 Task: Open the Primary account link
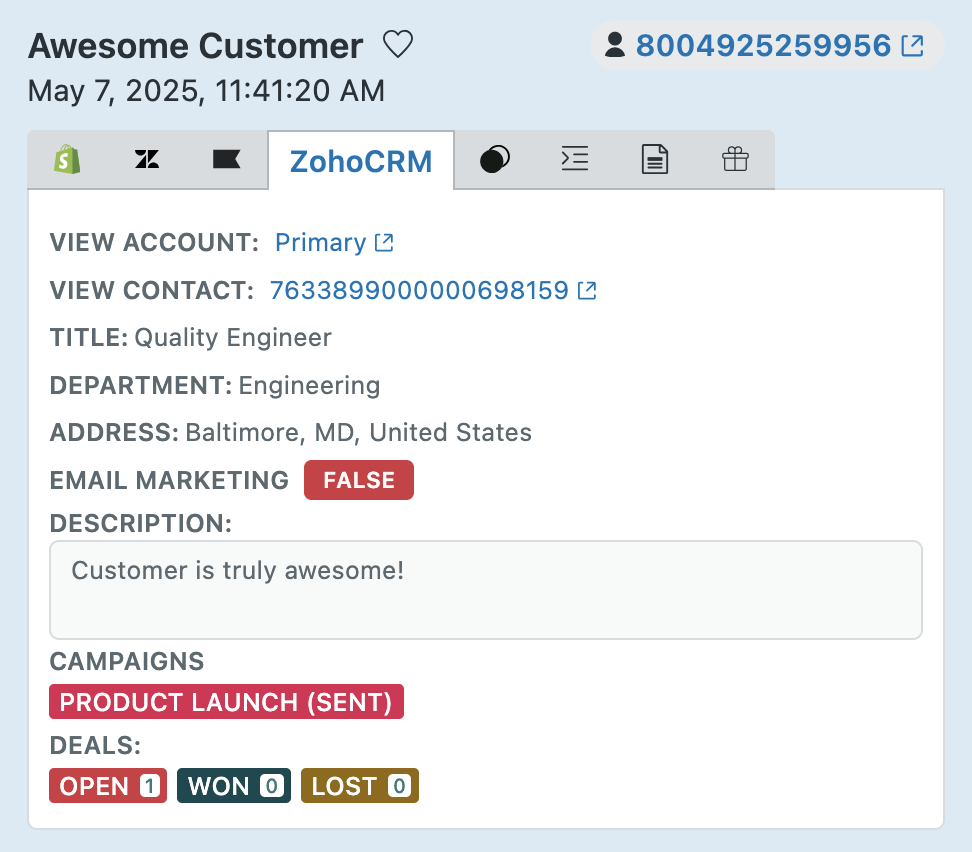(x=320, y=242)
